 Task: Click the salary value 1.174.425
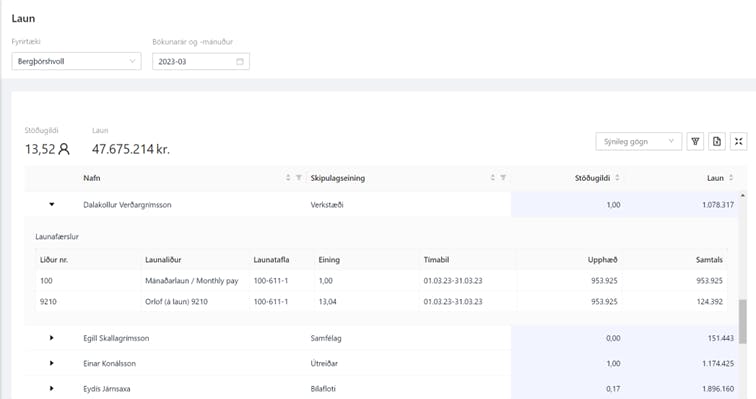pyautogui.click(x=718, y=363)
